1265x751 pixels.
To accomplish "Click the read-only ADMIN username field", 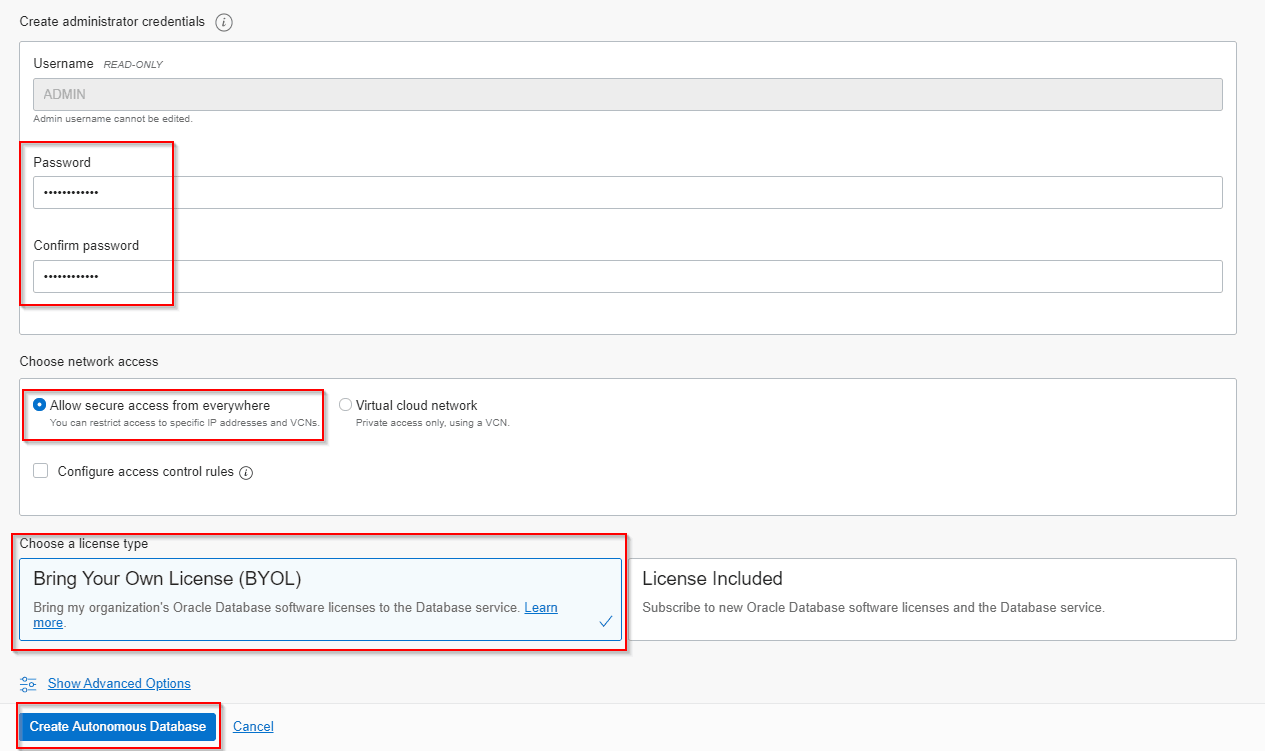I will pyautogui.click(x=627, y=94).
